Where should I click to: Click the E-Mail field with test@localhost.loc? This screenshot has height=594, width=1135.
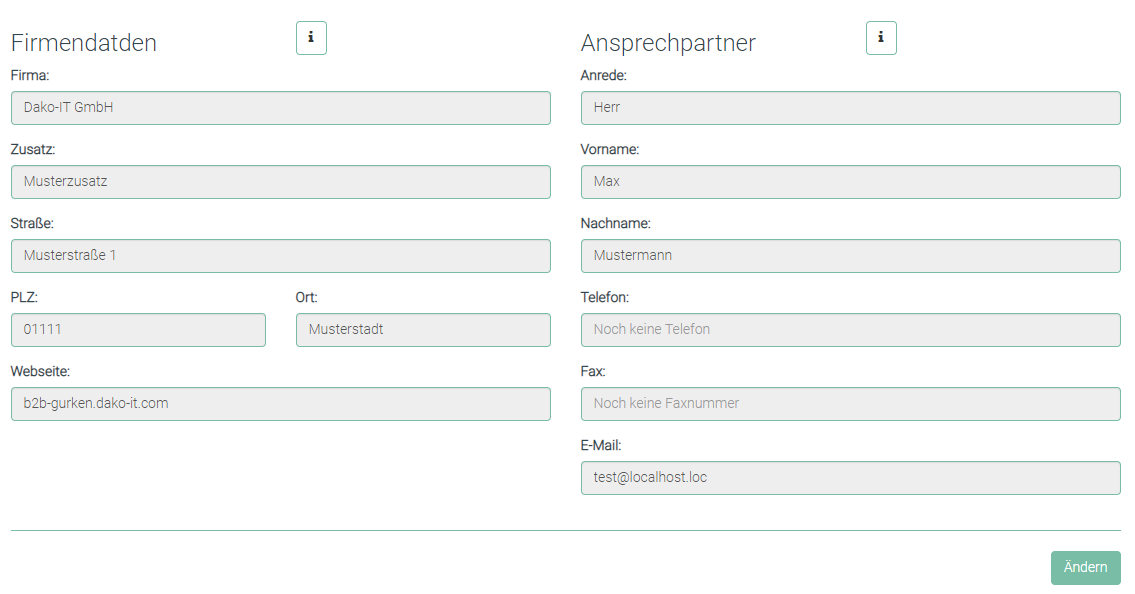850,478
